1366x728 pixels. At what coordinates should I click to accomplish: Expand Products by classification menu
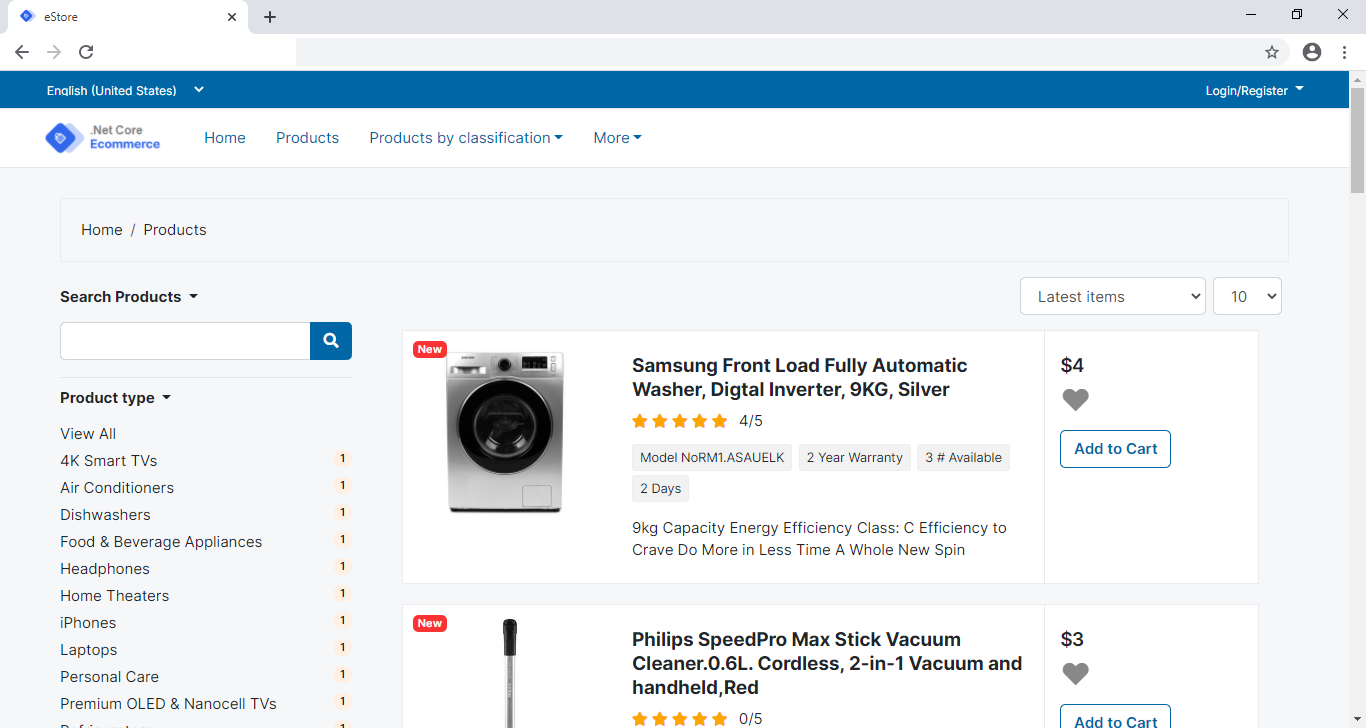(466, 138)
